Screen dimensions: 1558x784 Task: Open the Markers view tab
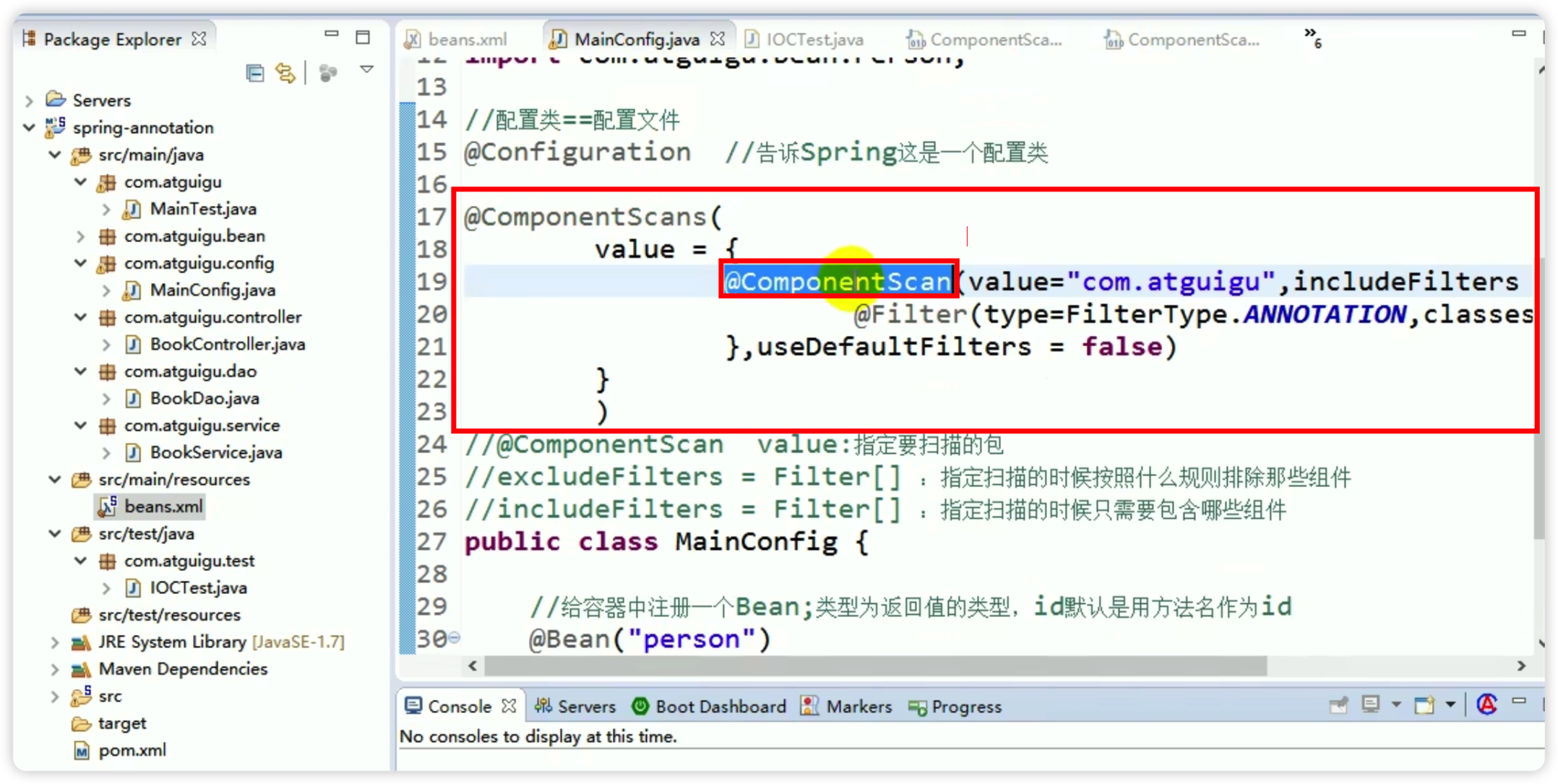point(846,707)
